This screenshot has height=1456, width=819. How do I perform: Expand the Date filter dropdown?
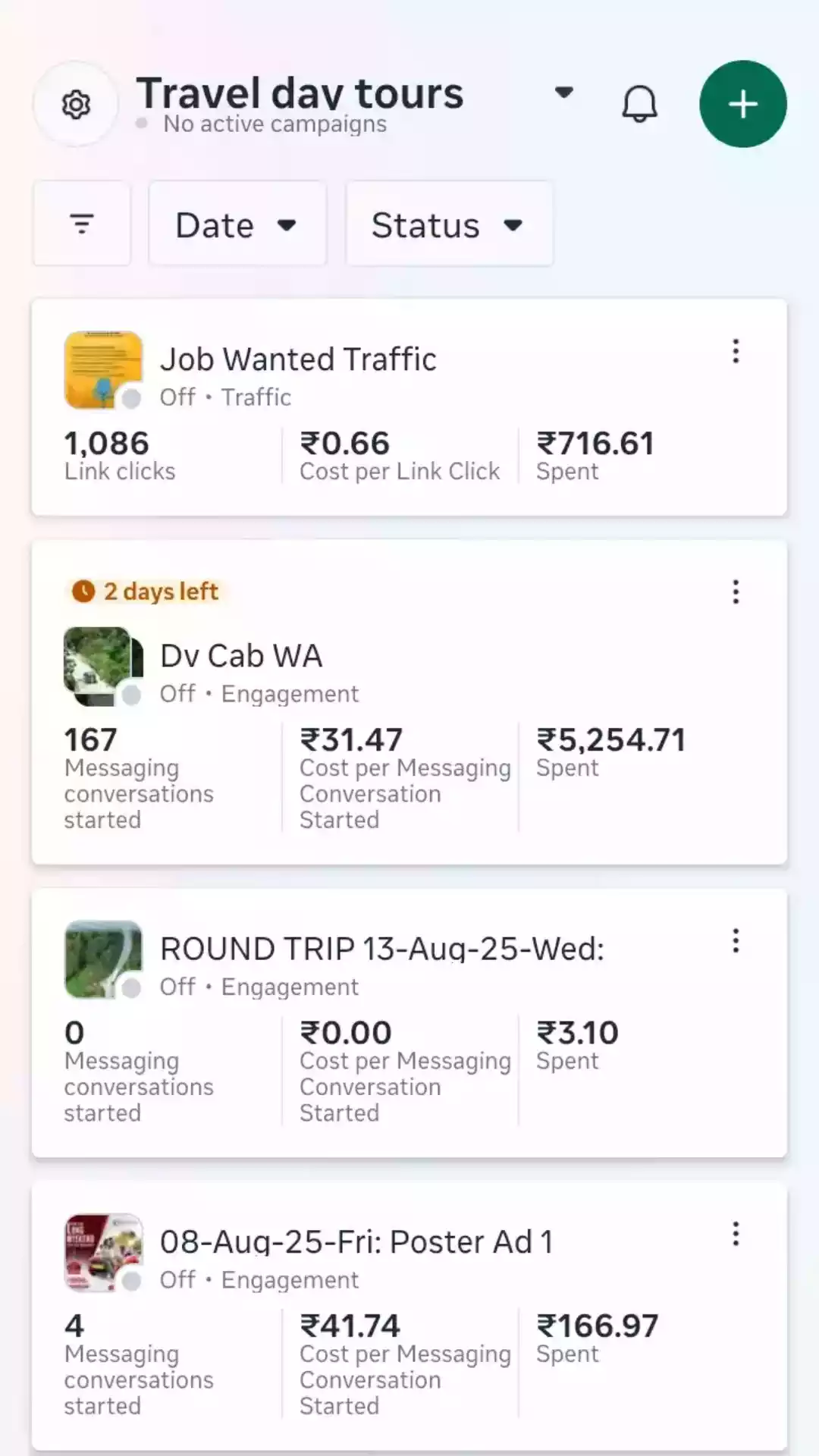click(237, 224)
